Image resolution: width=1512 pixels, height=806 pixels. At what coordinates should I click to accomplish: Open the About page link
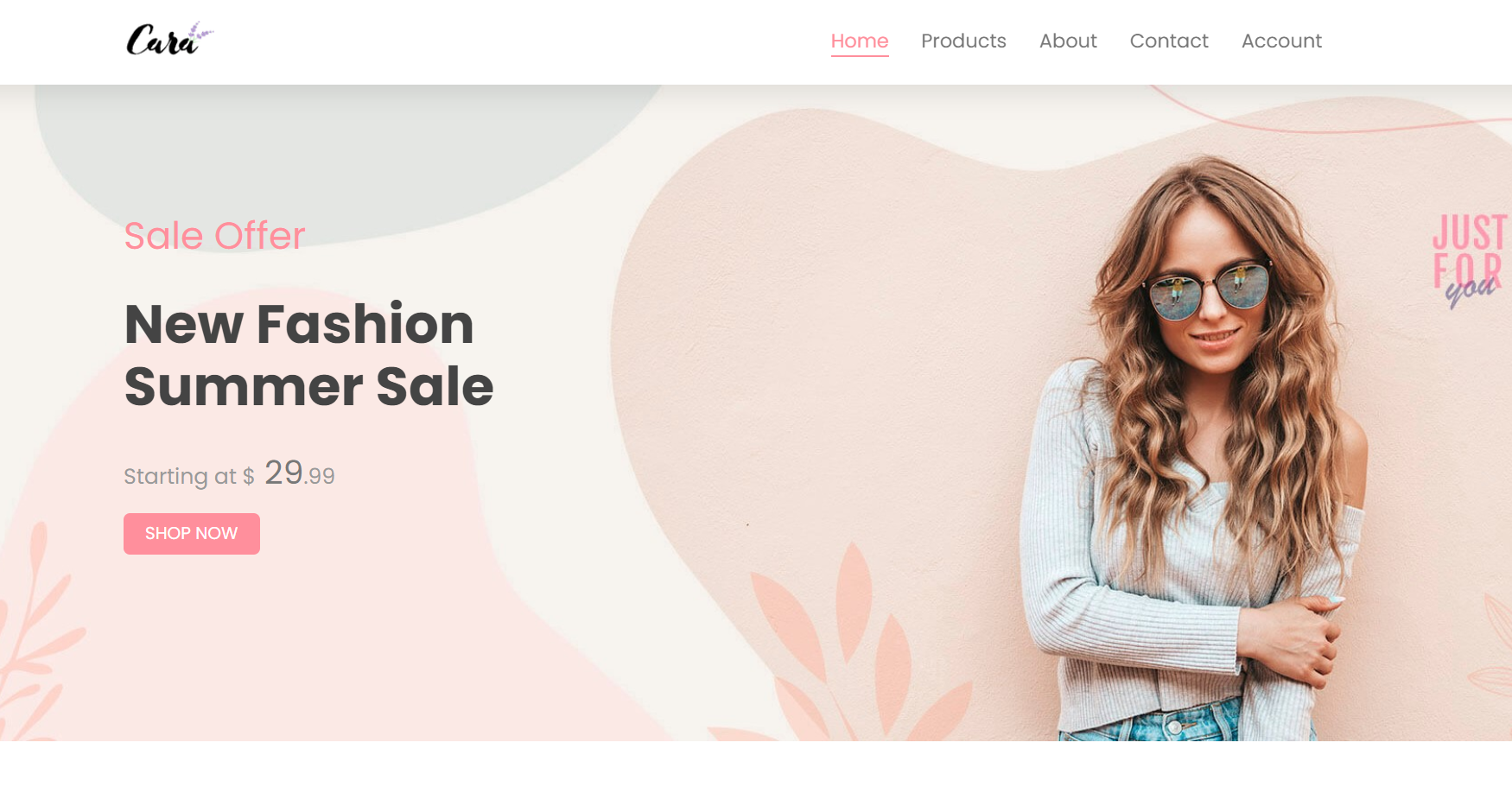coord(1068,41)
